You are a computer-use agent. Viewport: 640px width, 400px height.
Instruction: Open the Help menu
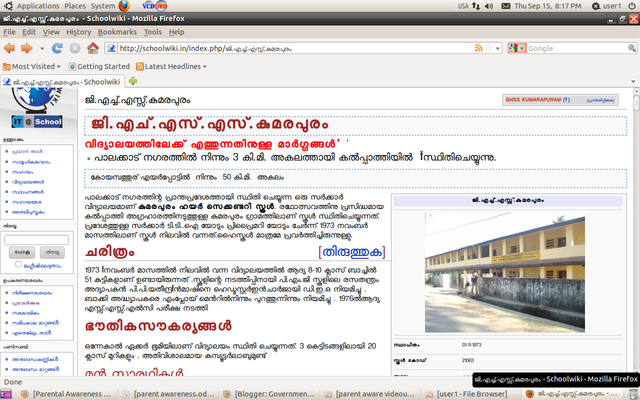click(x=176, y=32)
